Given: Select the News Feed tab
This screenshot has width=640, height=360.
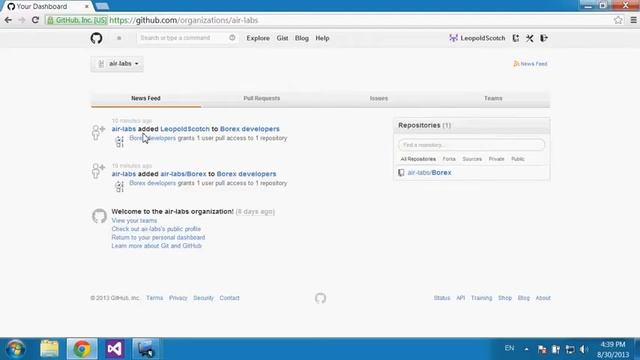Looking at the screenshot, I should 146,98.
